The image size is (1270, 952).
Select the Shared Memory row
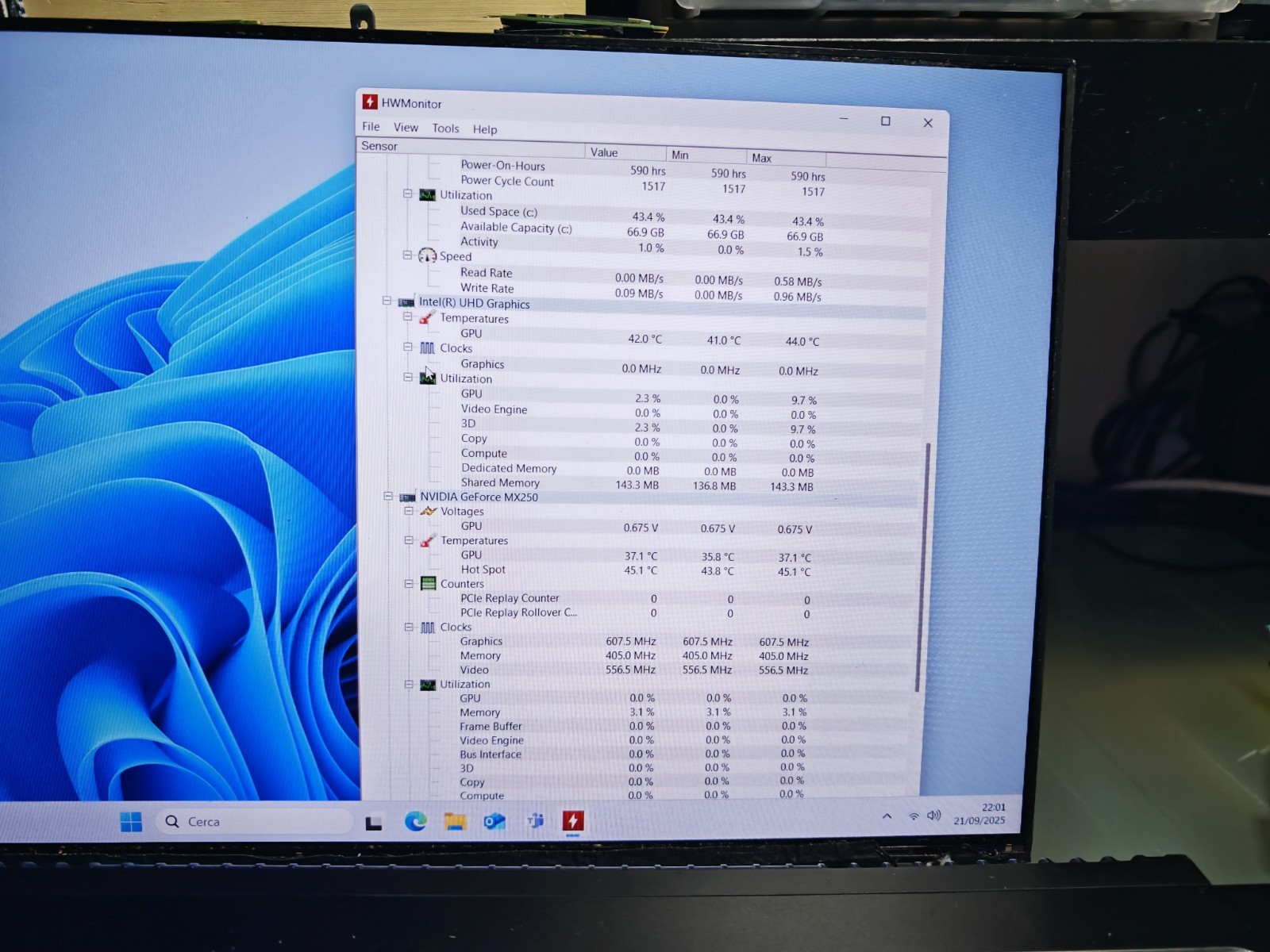pyautogui.click(x=637, y=484)
